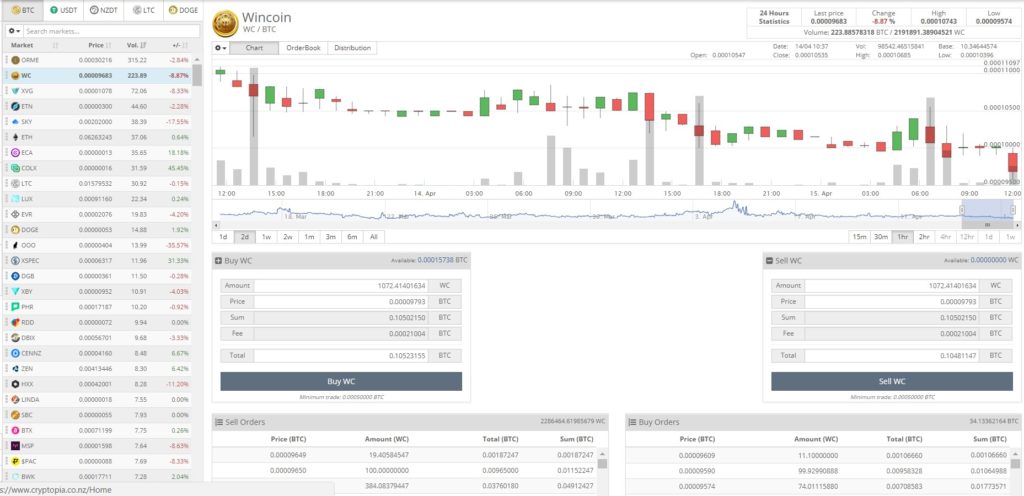The width and height of the screenshot is (1024, 496).
Task: Select the EVR coin icon
Action: tap(15, 214)
